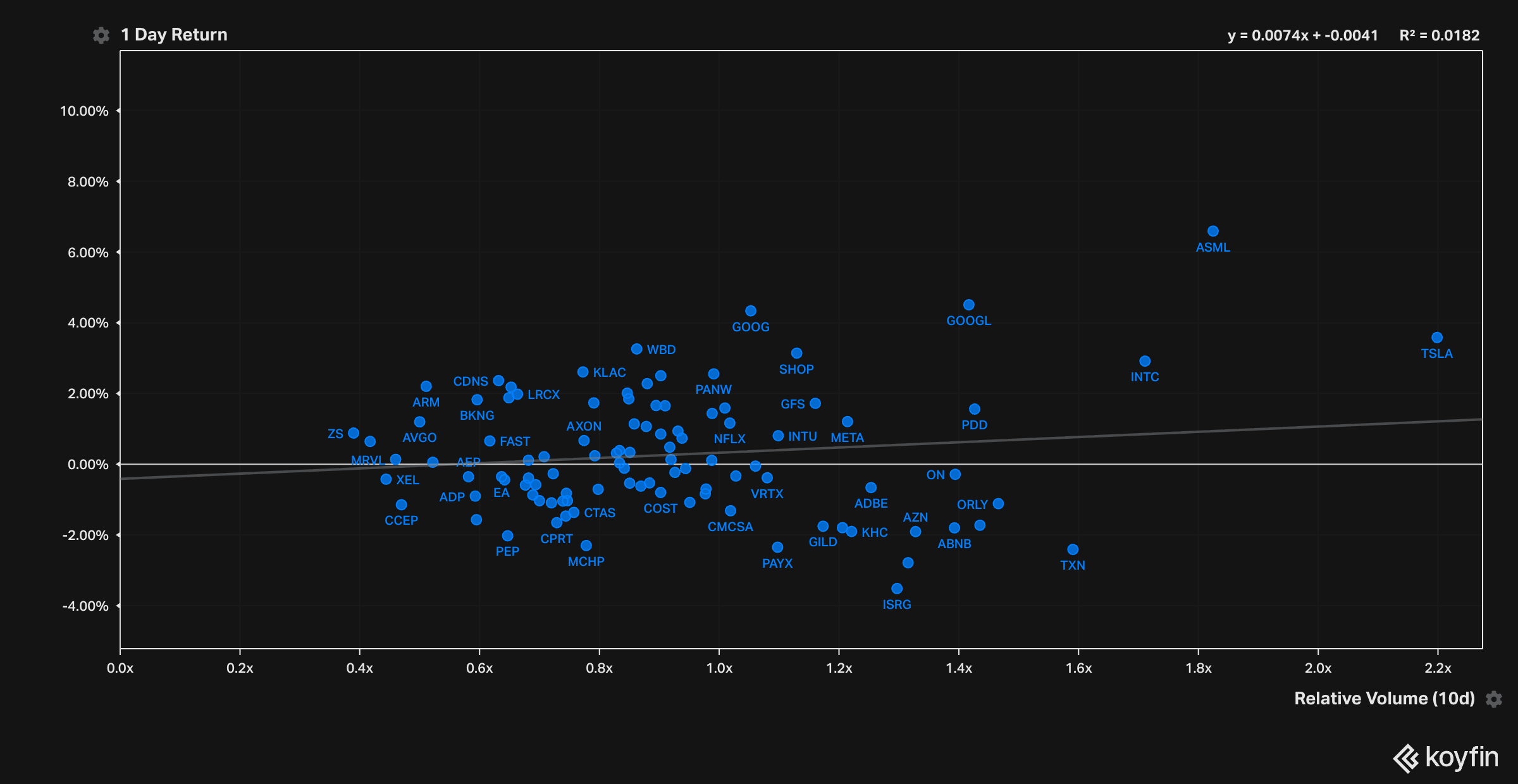Click the WBD scatter dot
1518x784 pixels.
pyautogui.click(x=637, y=349)
